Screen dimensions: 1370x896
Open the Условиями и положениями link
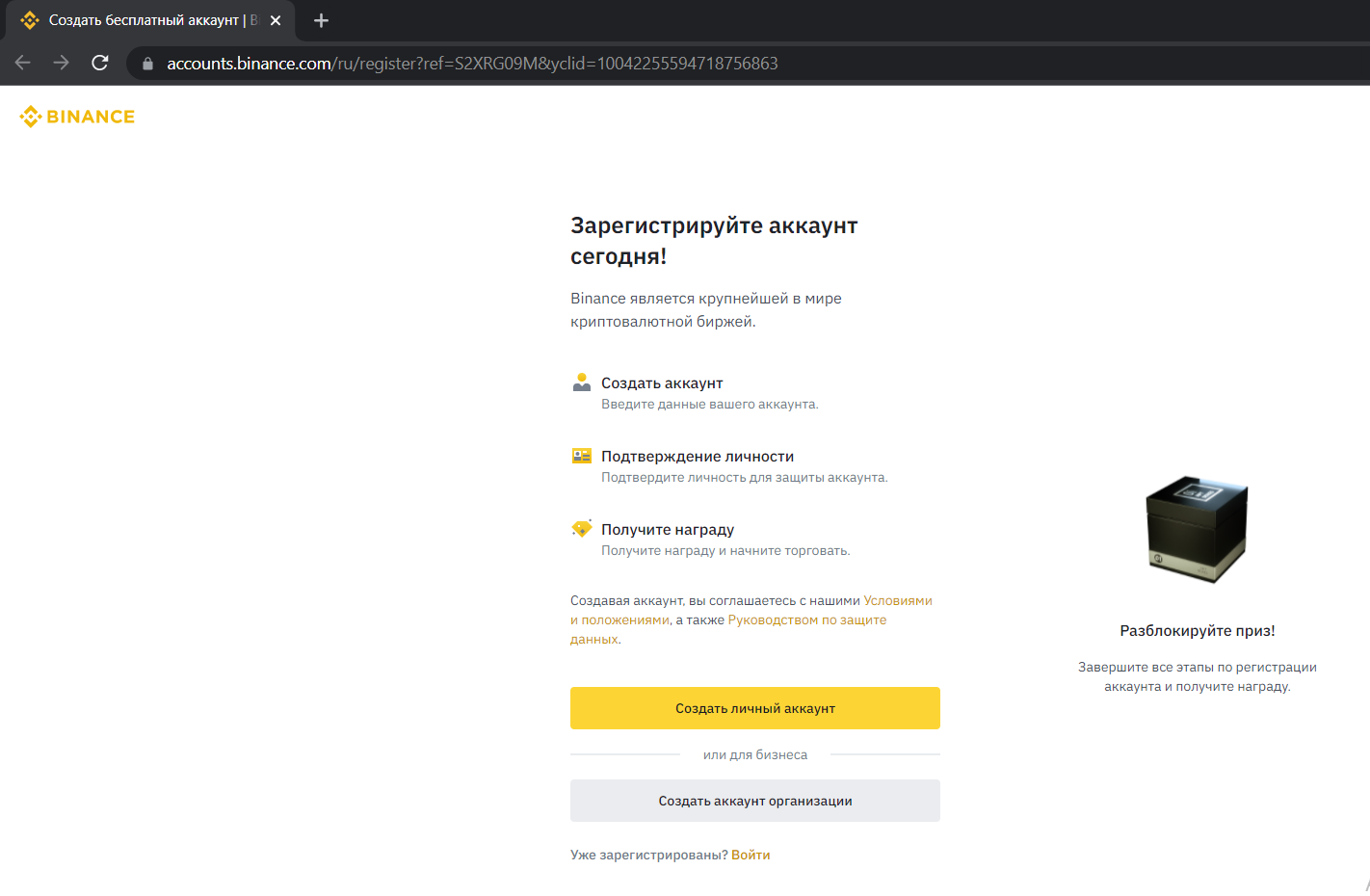click(x=897, y=601)
